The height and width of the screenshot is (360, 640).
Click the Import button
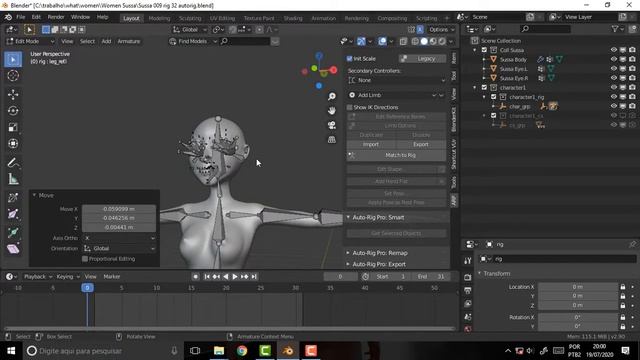click(371, 144)
